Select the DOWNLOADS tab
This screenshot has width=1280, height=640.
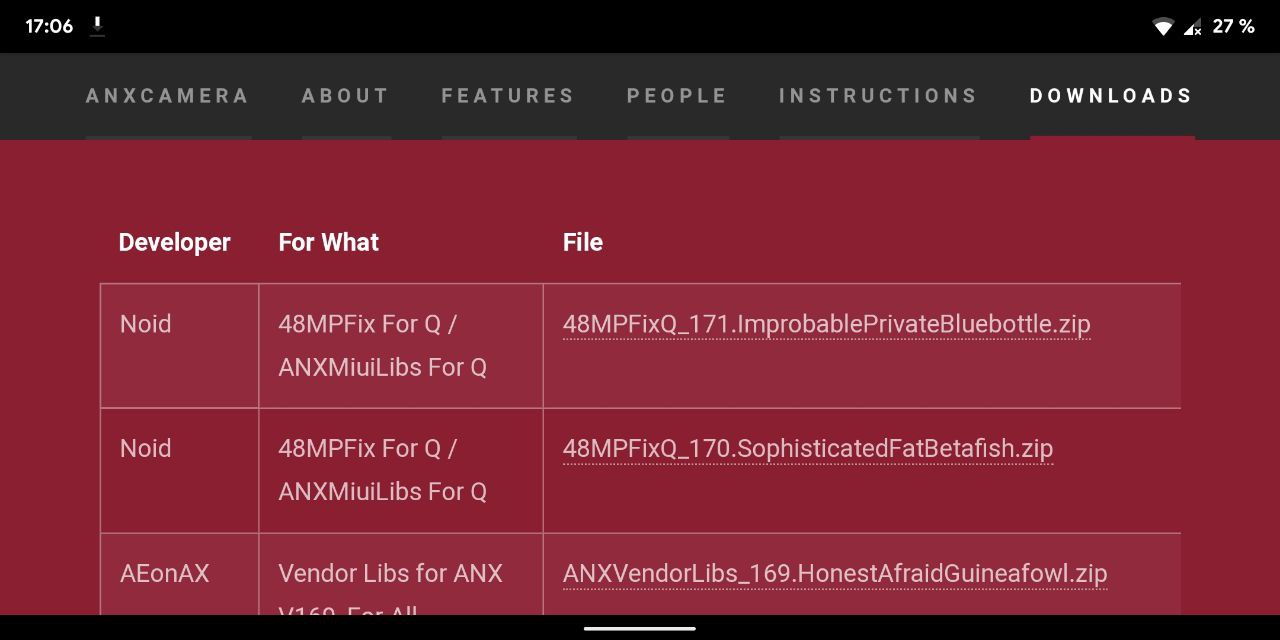click(x=1112, y=96)
